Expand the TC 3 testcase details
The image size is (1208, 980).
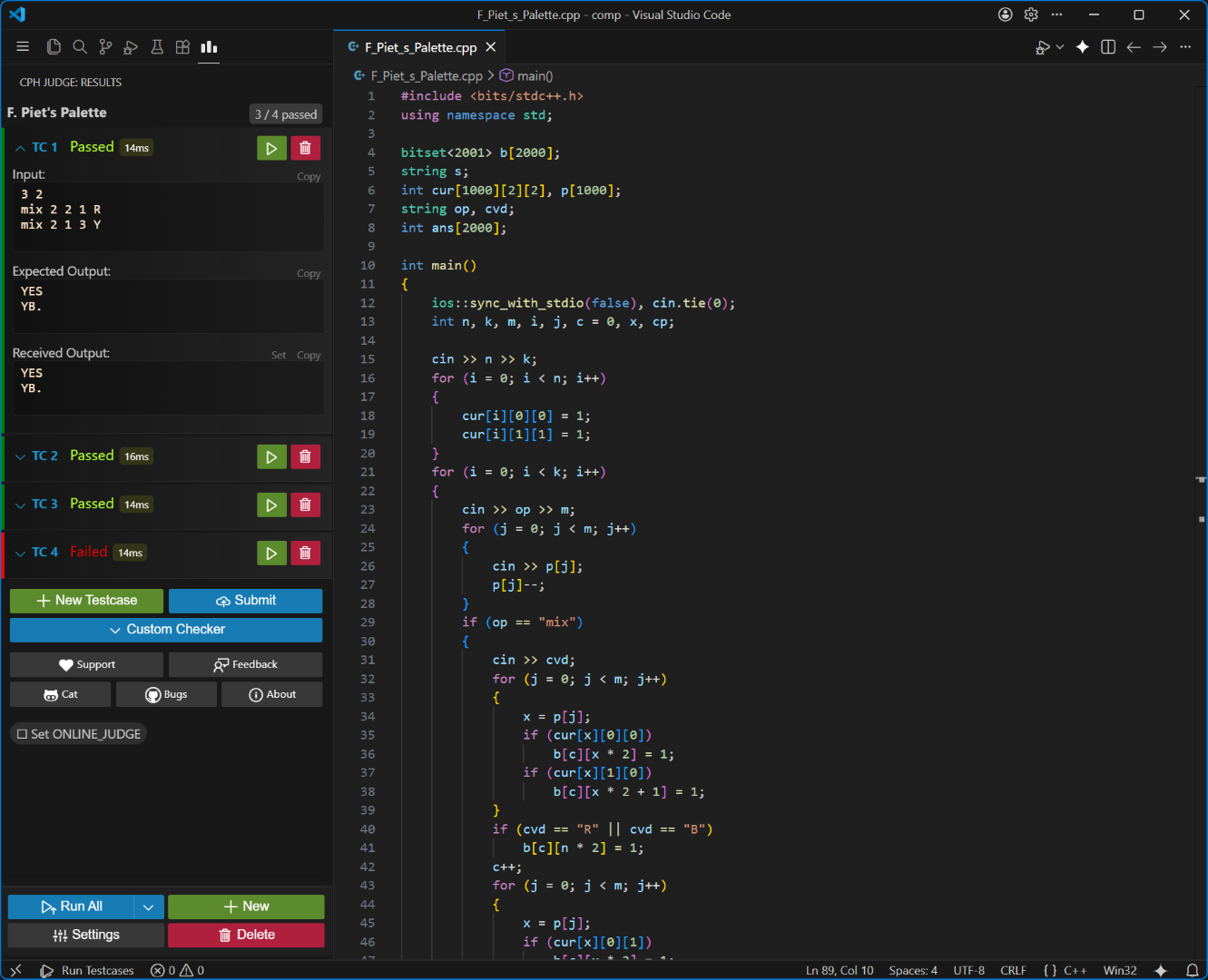pyautogui.click(x=20, y=505)
